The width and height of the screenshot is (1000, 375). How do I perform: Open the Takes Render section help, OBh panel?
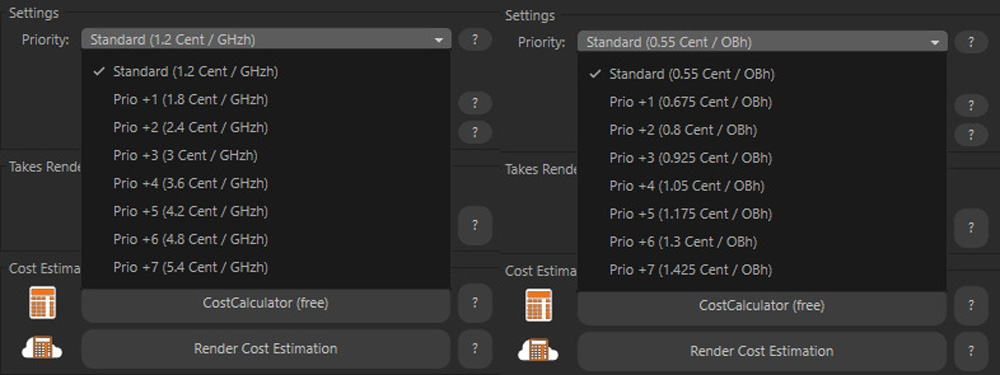point(971,228)
